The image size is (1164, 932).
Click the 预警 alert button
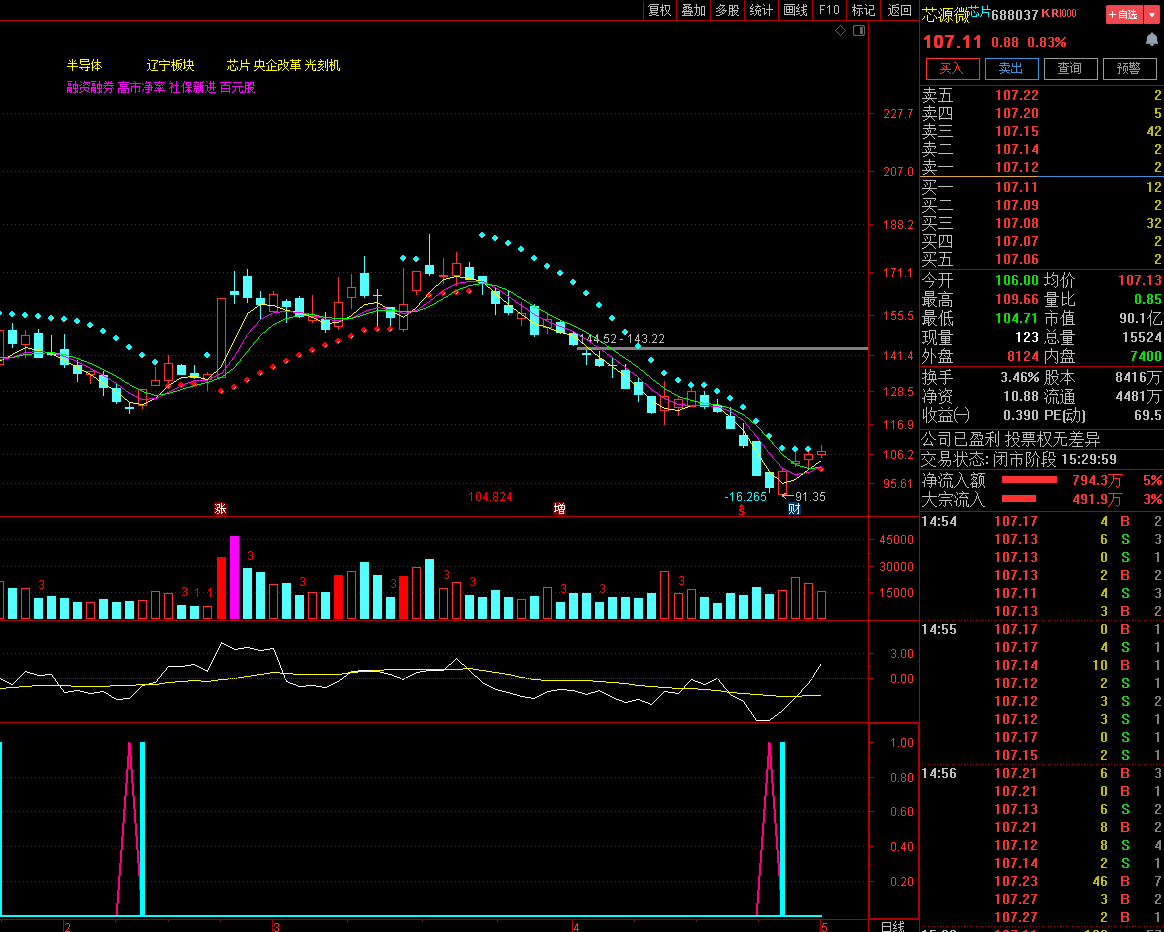[1128, 68]
